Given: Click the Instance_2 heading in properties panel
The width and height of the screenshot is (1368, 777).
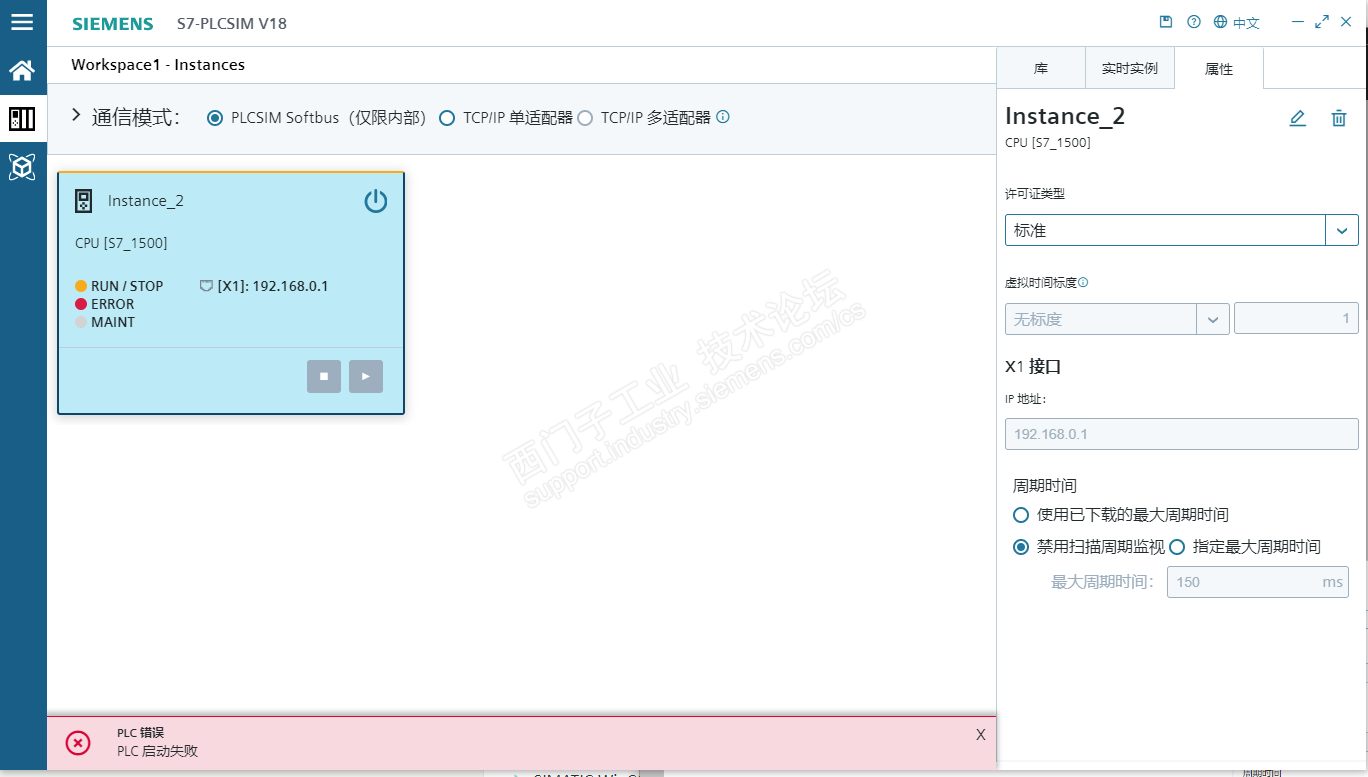Looking at the screenshot, I should tap(1065, 116).
